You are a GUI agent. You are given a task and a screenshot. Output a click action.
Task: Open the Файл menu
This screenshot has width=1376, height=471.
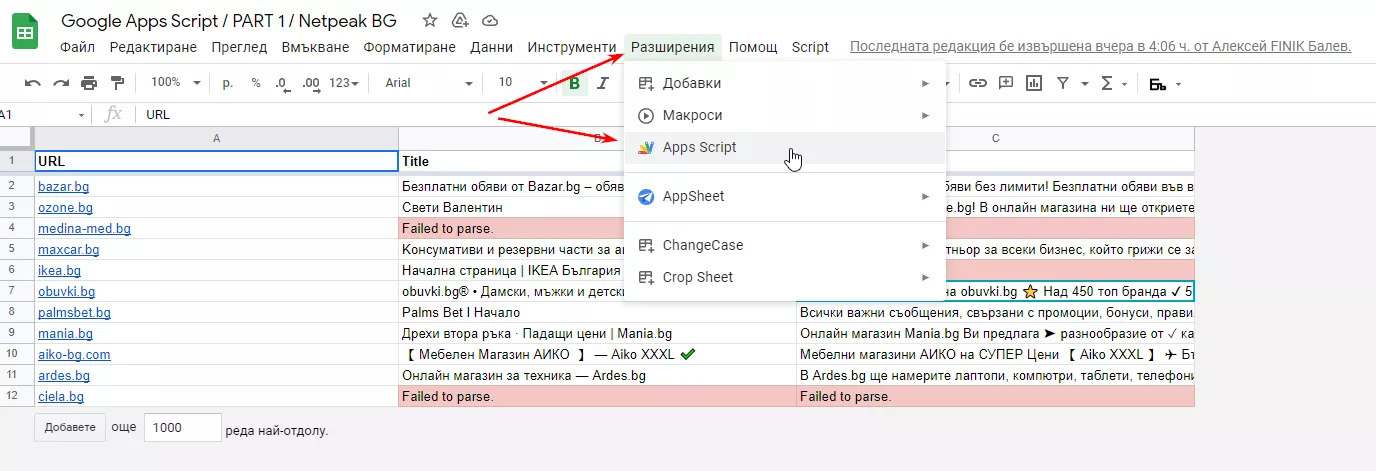tap(78, 47)
